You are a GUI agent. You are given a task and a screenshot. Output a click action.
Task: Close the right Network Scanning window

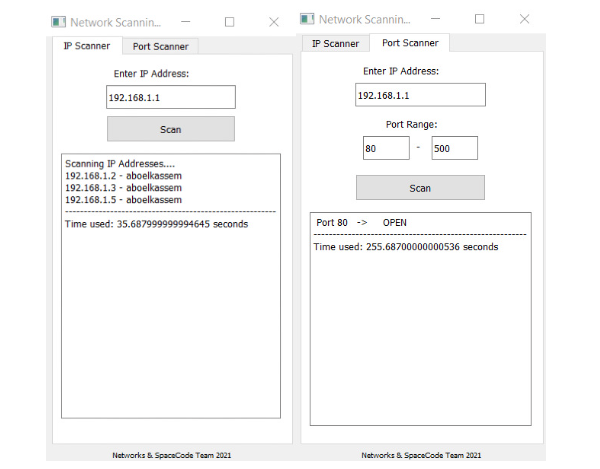(523, 19)
